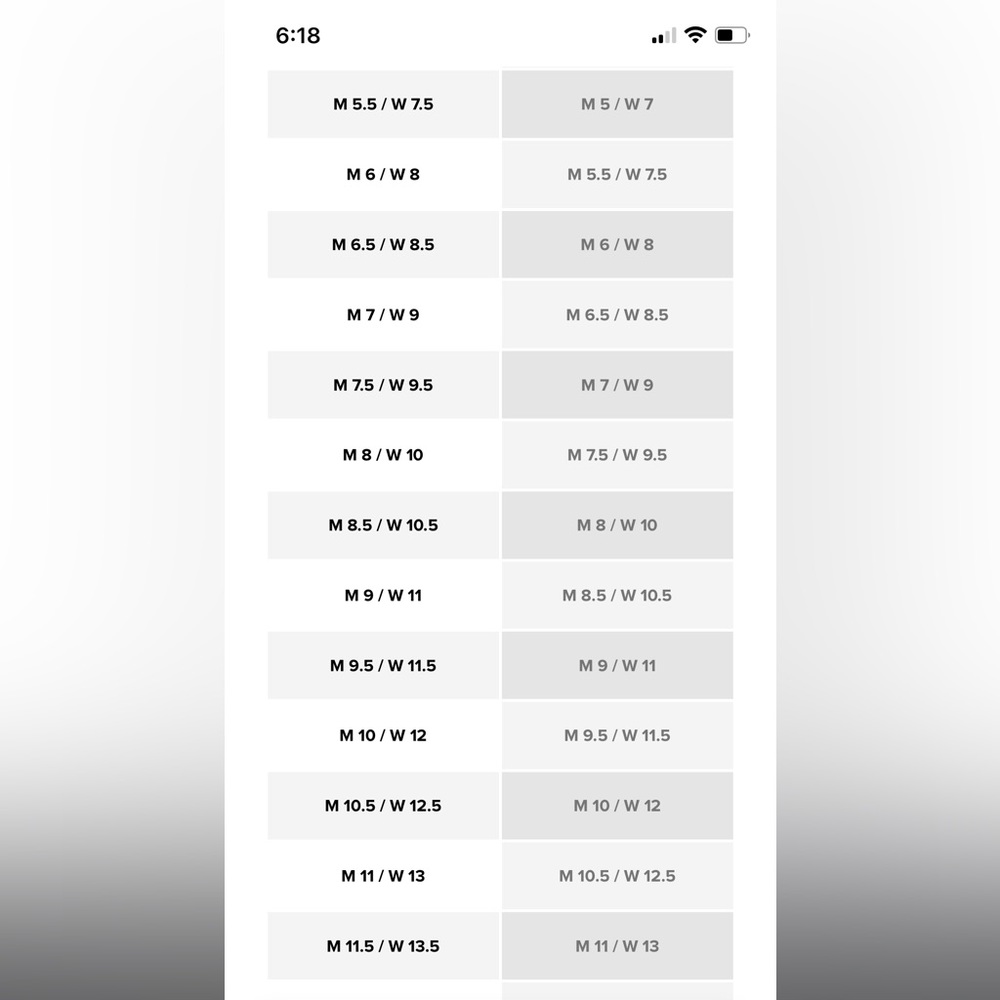The height and width of the screenshot is (1000, 1000).
Task: Tap bold M 10 / W 12 cell
Action: pyautogui.click(x=383, y=735)
